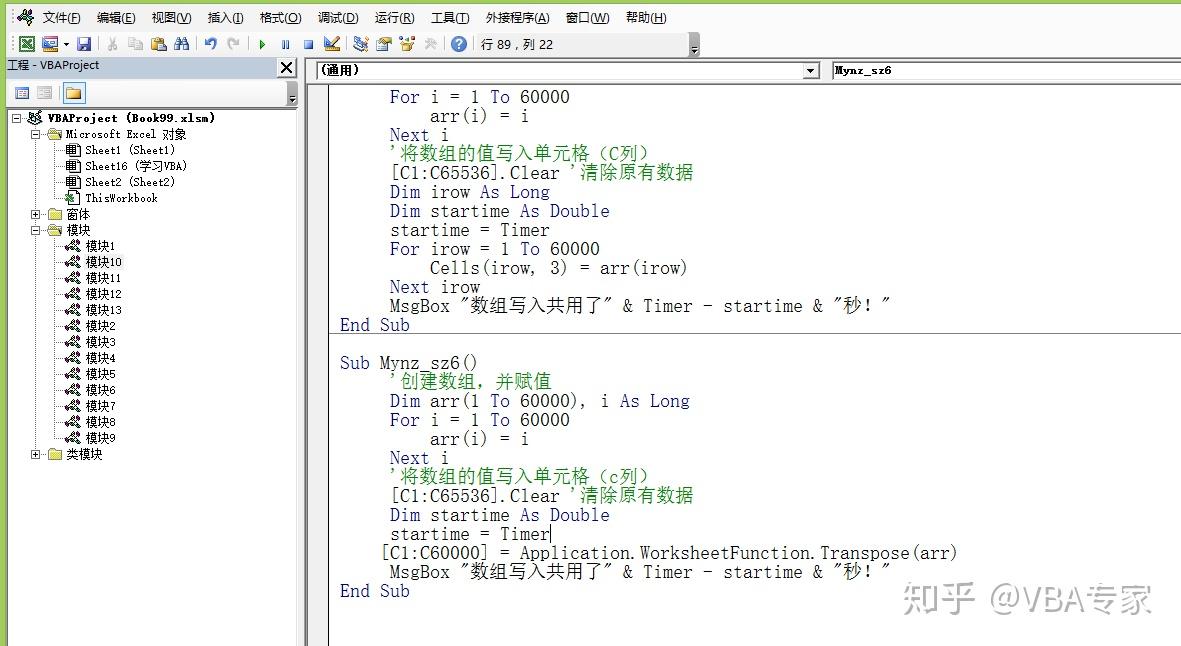Open the Object Browser toolbar icon
1181x646 pixels.
click(x=407, y=44)
